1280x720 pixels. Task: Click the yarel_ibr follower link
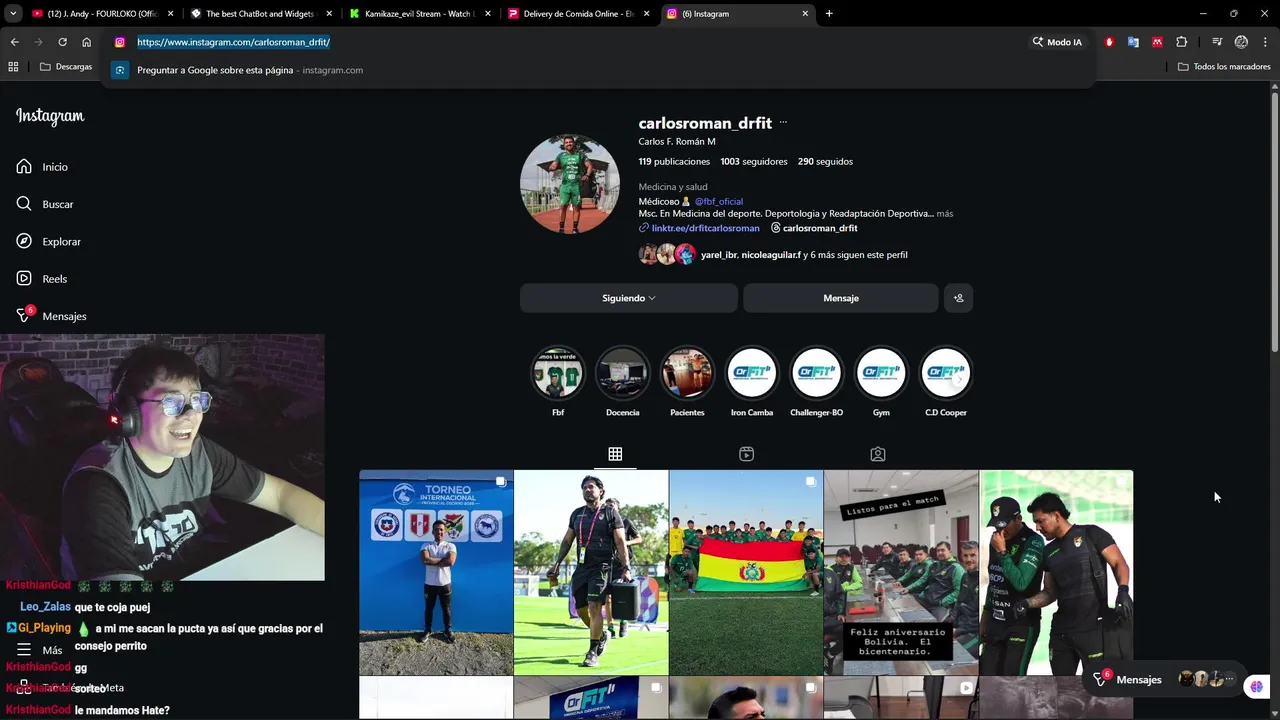click(x=718, y=255)
